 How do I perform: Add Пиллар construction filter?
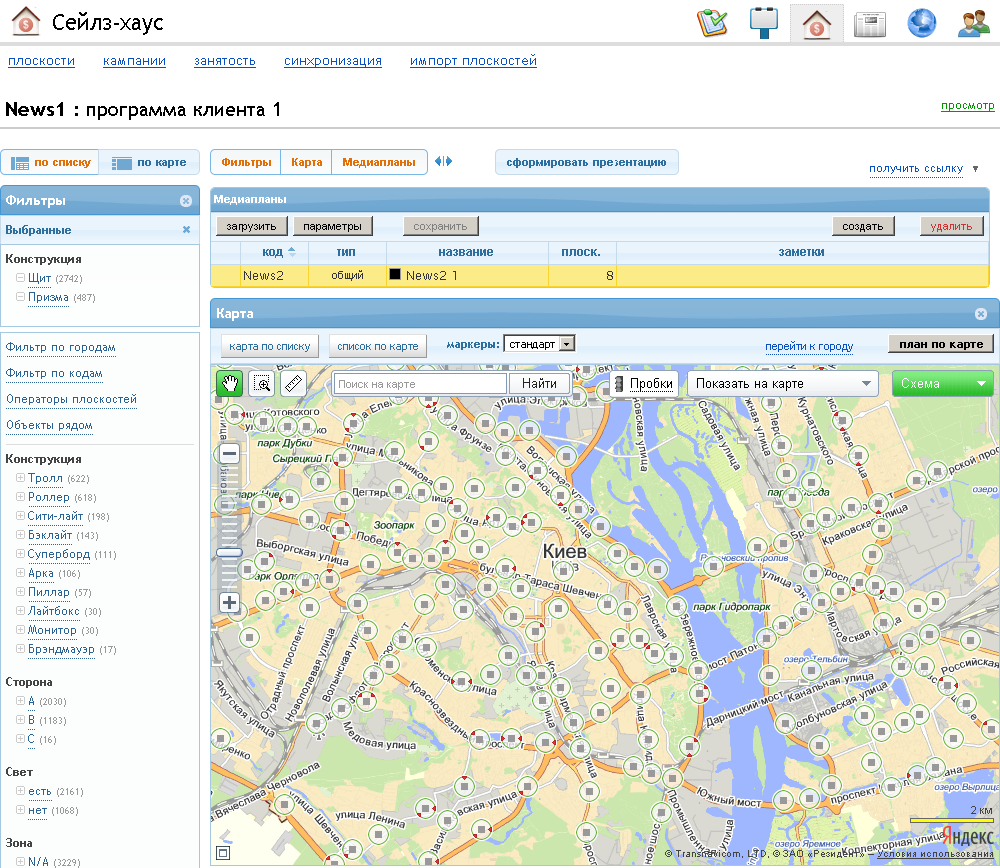tap(20, 592)
